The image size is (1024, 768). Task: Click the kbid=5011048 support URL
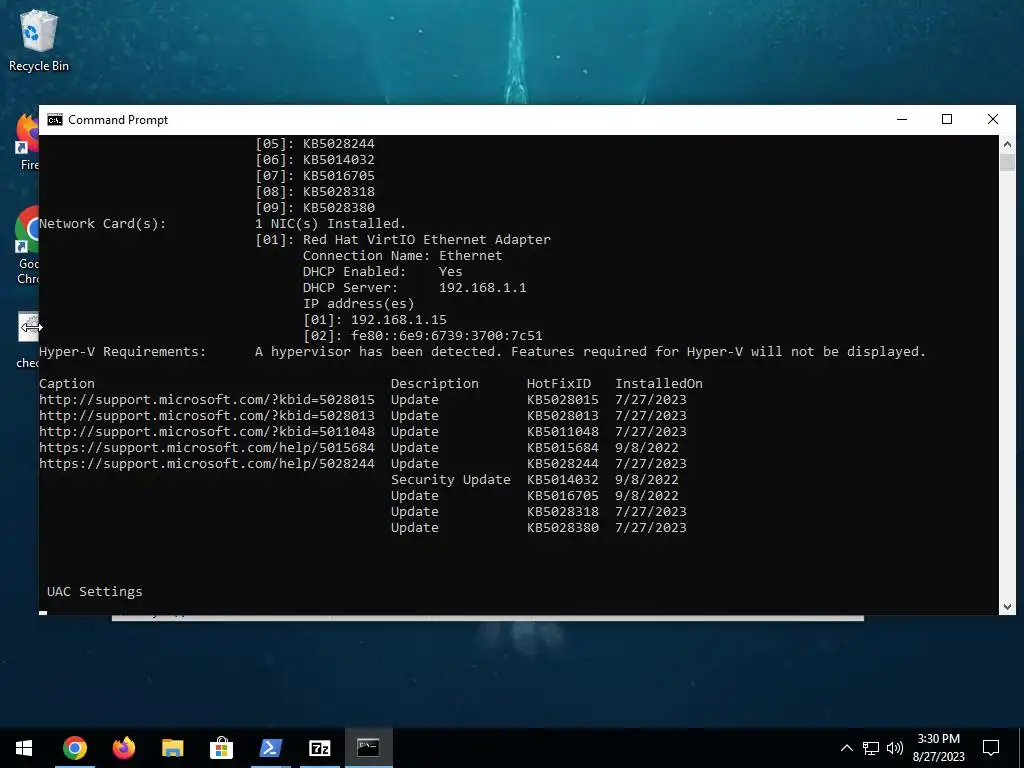207,432
